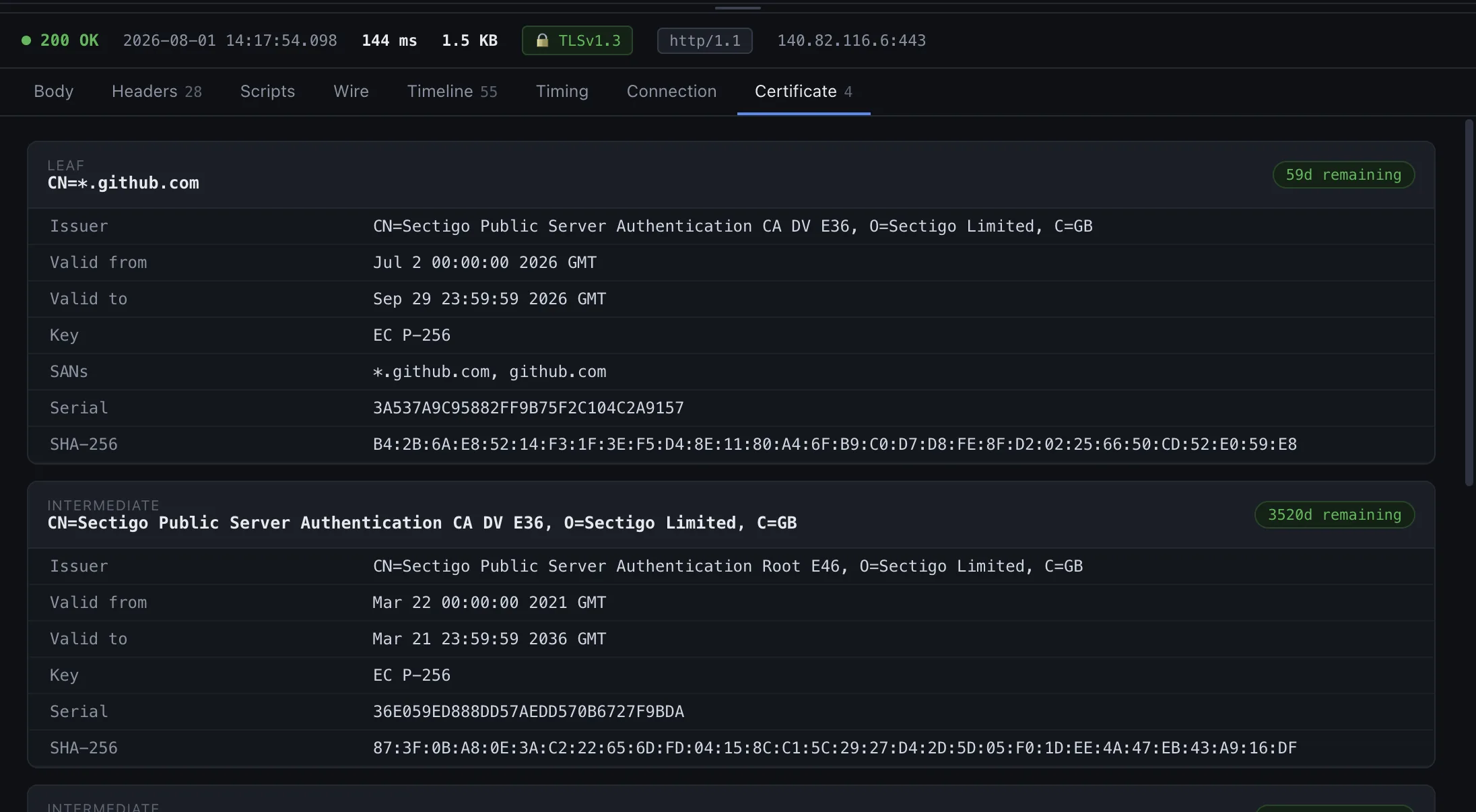Image resolution: width=1476 pixels, height=812 pixels.
Task: Click remote address 140.82.116.6:443
Action: 852,40
